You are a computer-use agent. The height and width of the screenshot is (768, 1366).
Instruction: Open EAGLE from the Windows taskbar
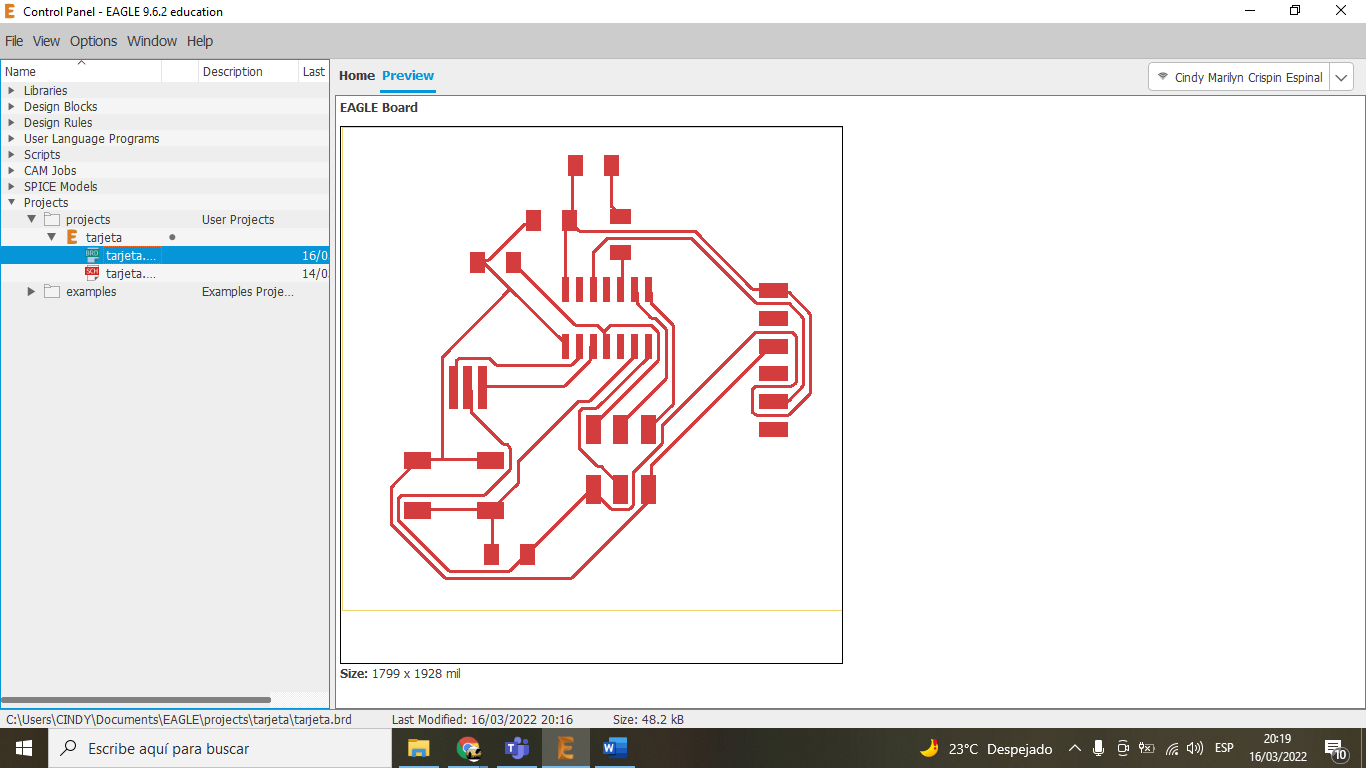point(565,748)
